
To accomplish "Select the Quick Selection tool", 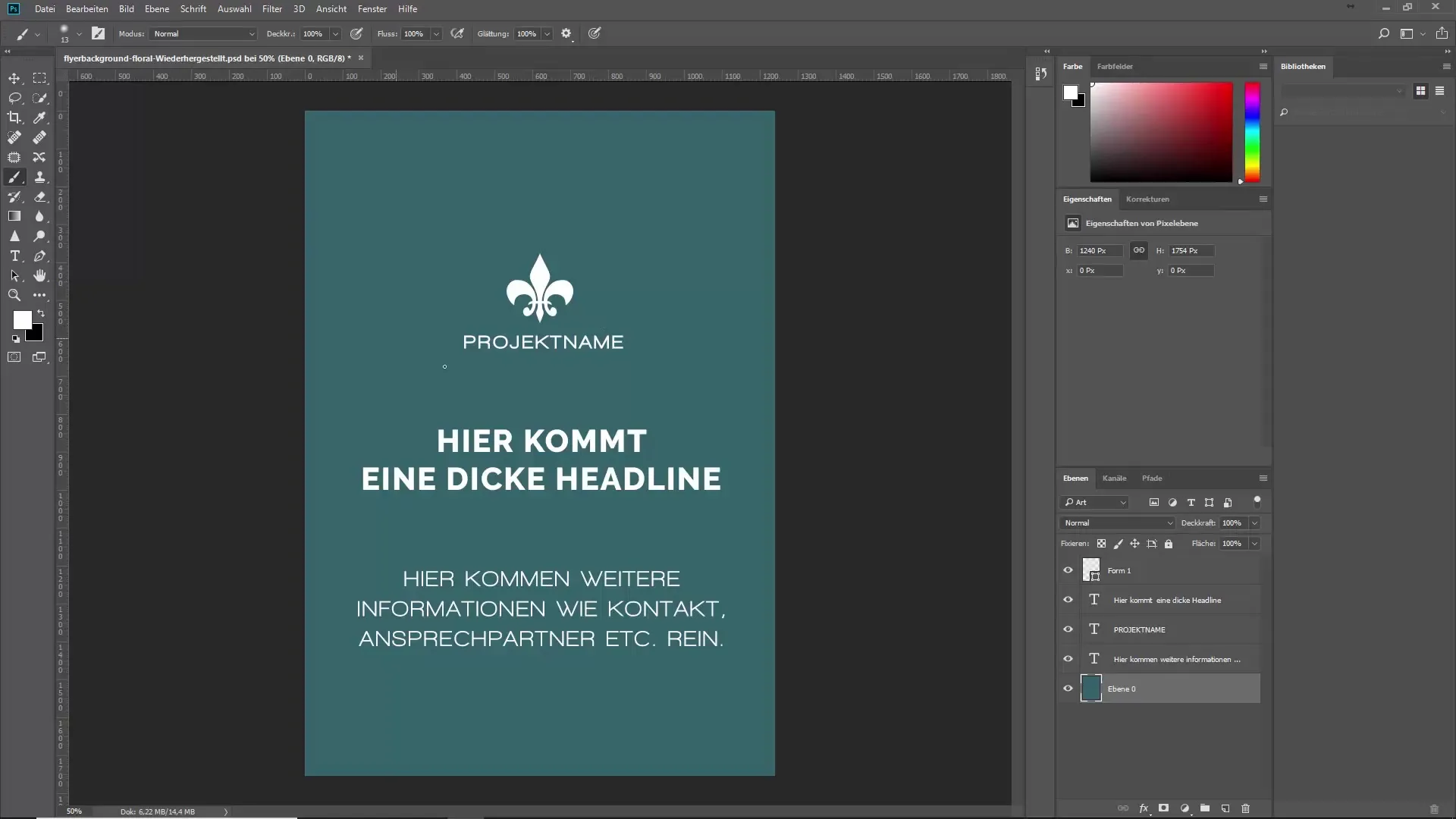I will [x=39, y=98].
